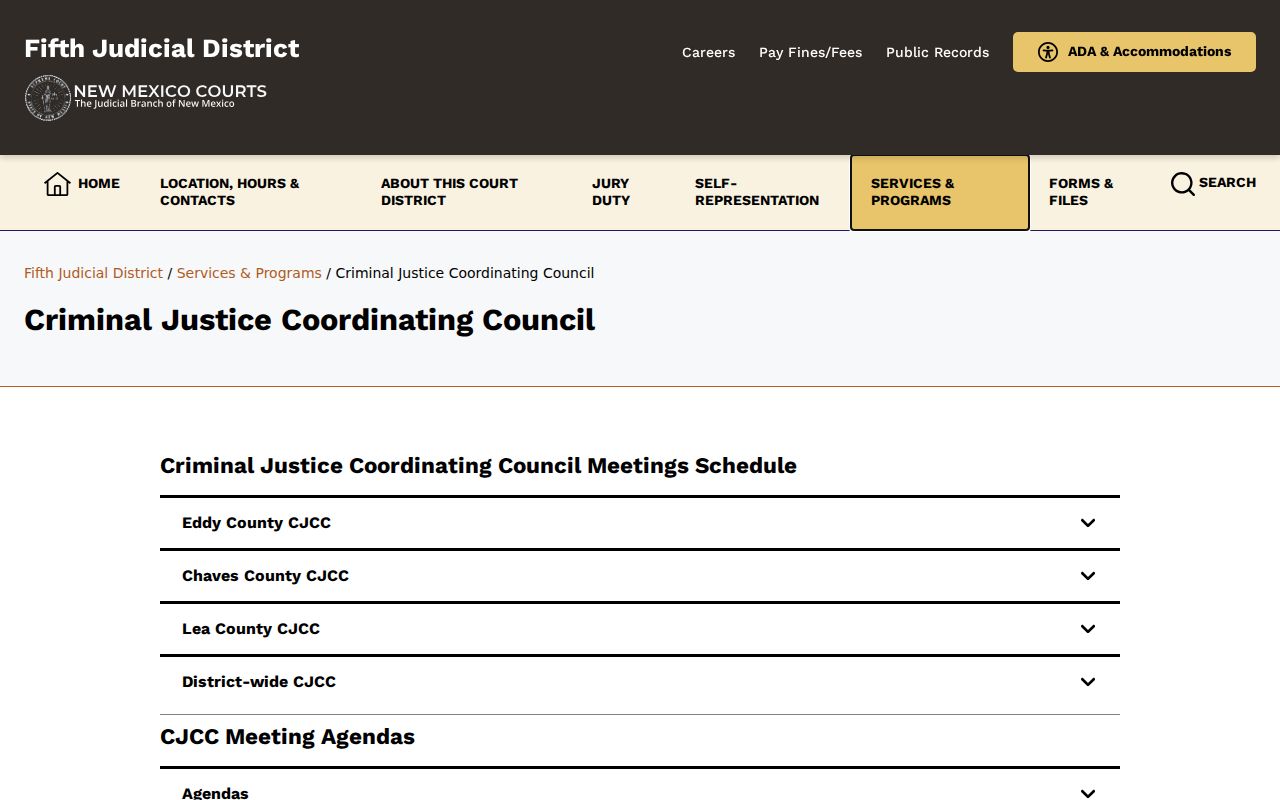Screen dimensions: 1280x800
Task: Click the Agendas row title
Action: [215, 793]
